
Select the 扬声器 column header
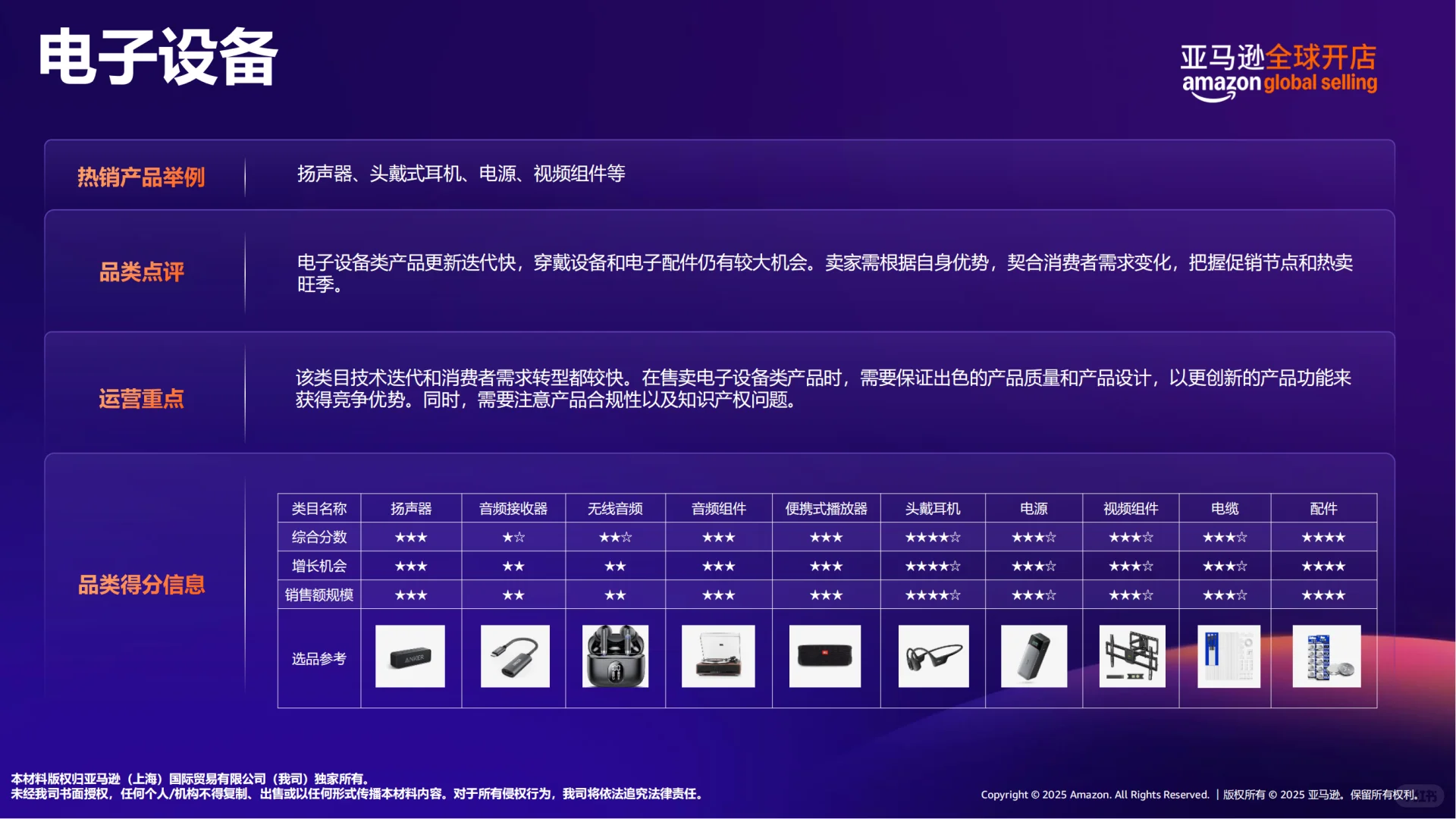(410, 508)
